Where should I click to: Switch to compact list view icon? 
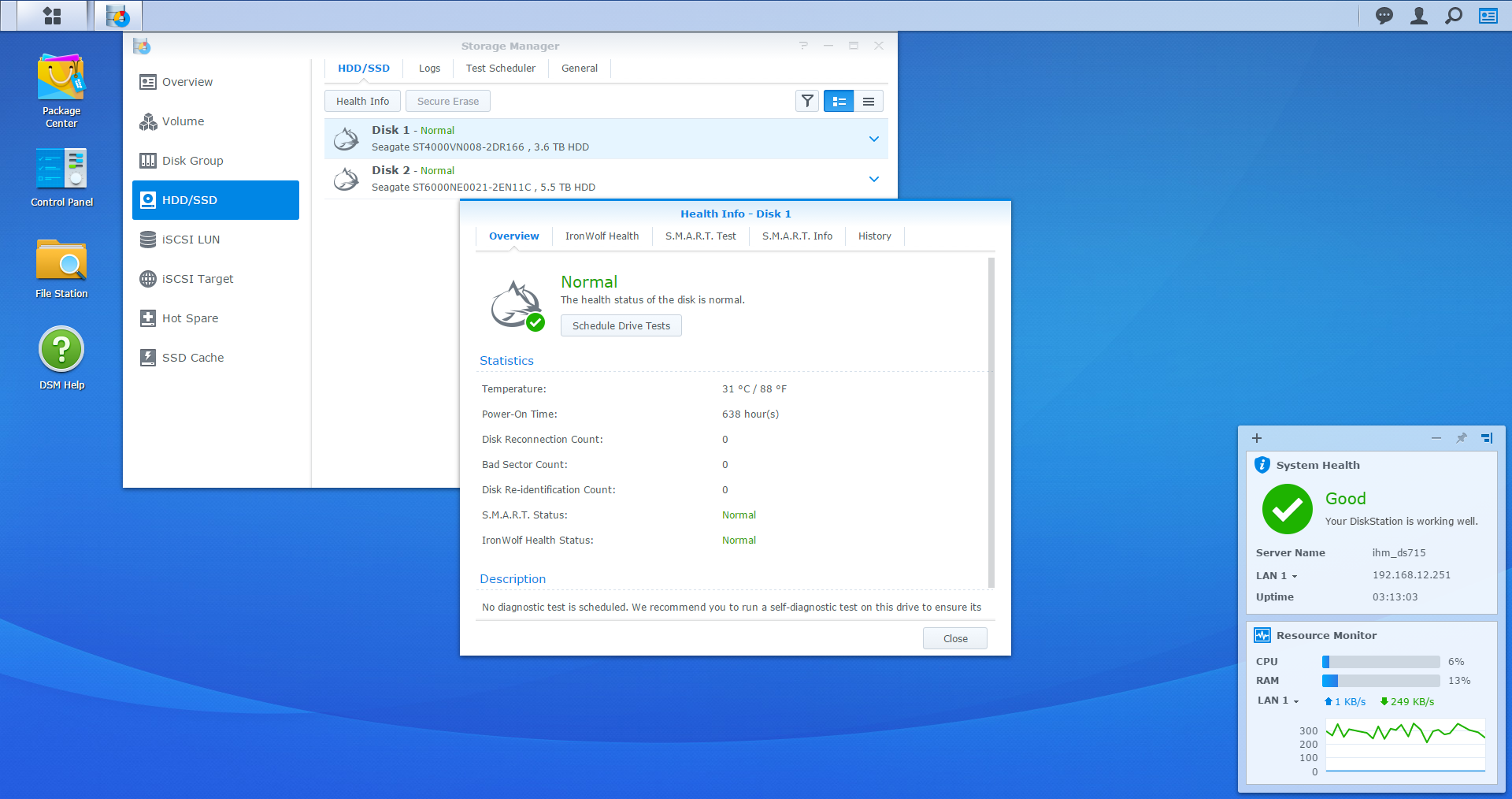869,101
